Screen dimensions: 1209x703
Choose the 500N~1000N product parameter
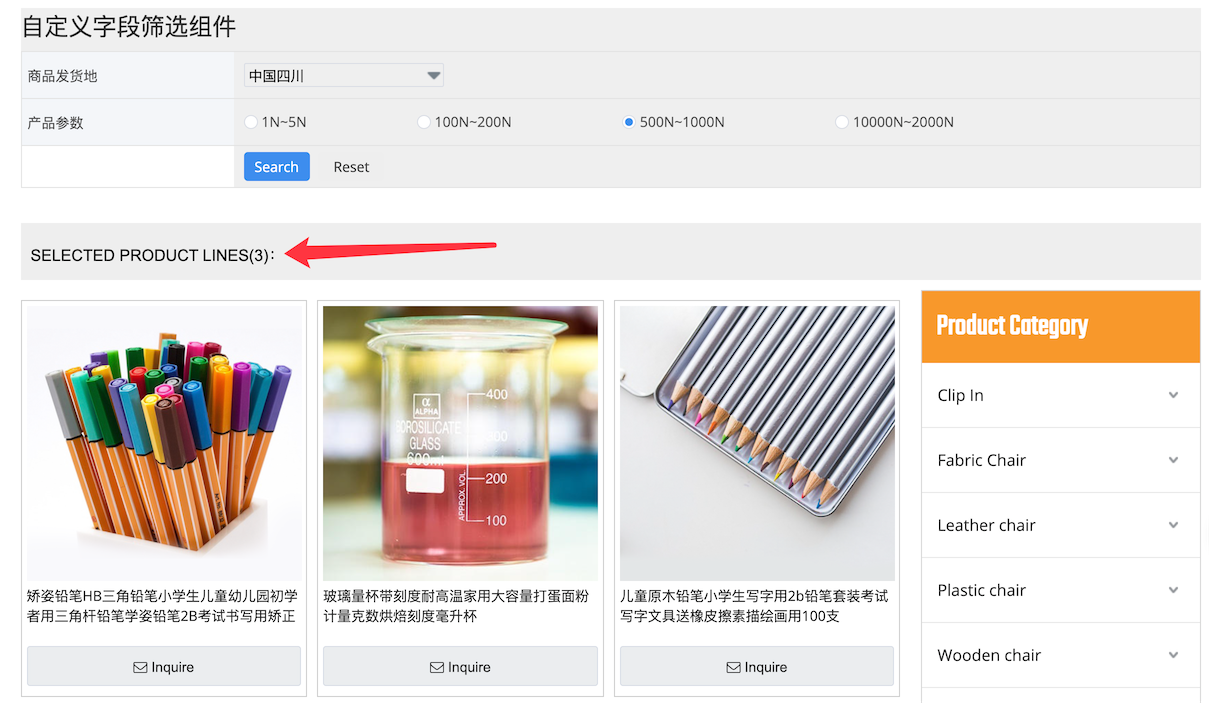[629, 122]
